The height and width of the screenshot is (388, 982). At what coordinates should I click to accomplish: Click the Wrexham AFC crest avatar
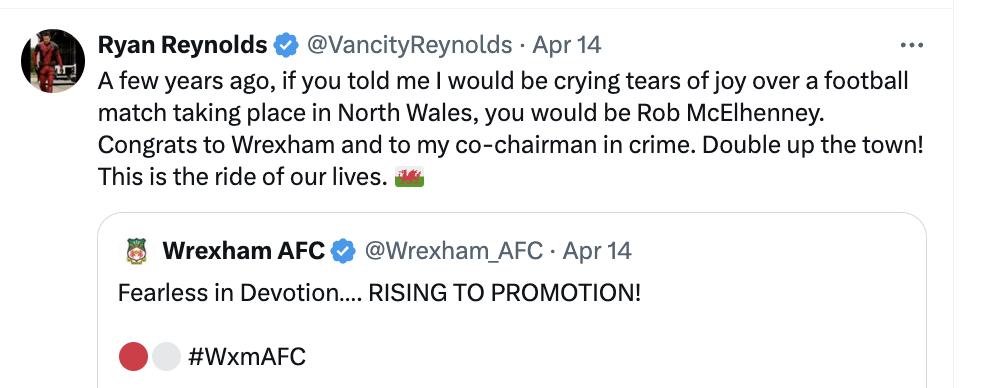click(136, 251)
